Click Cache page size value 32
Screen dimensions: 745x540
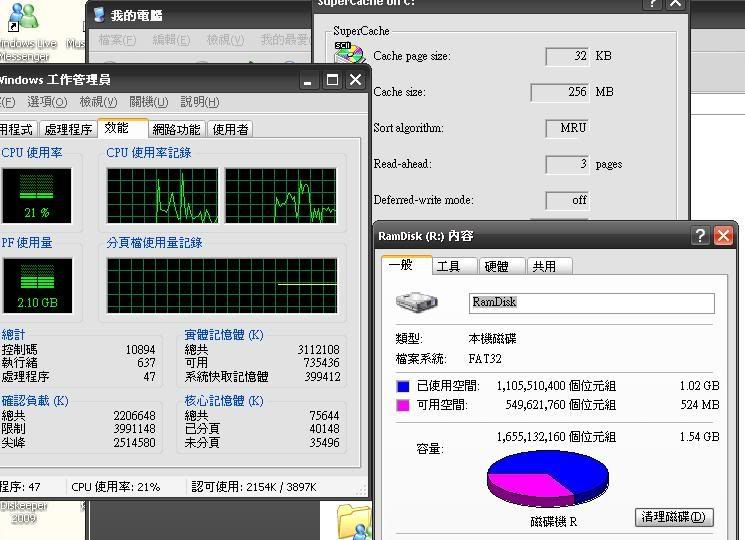(x=567, y=56)
